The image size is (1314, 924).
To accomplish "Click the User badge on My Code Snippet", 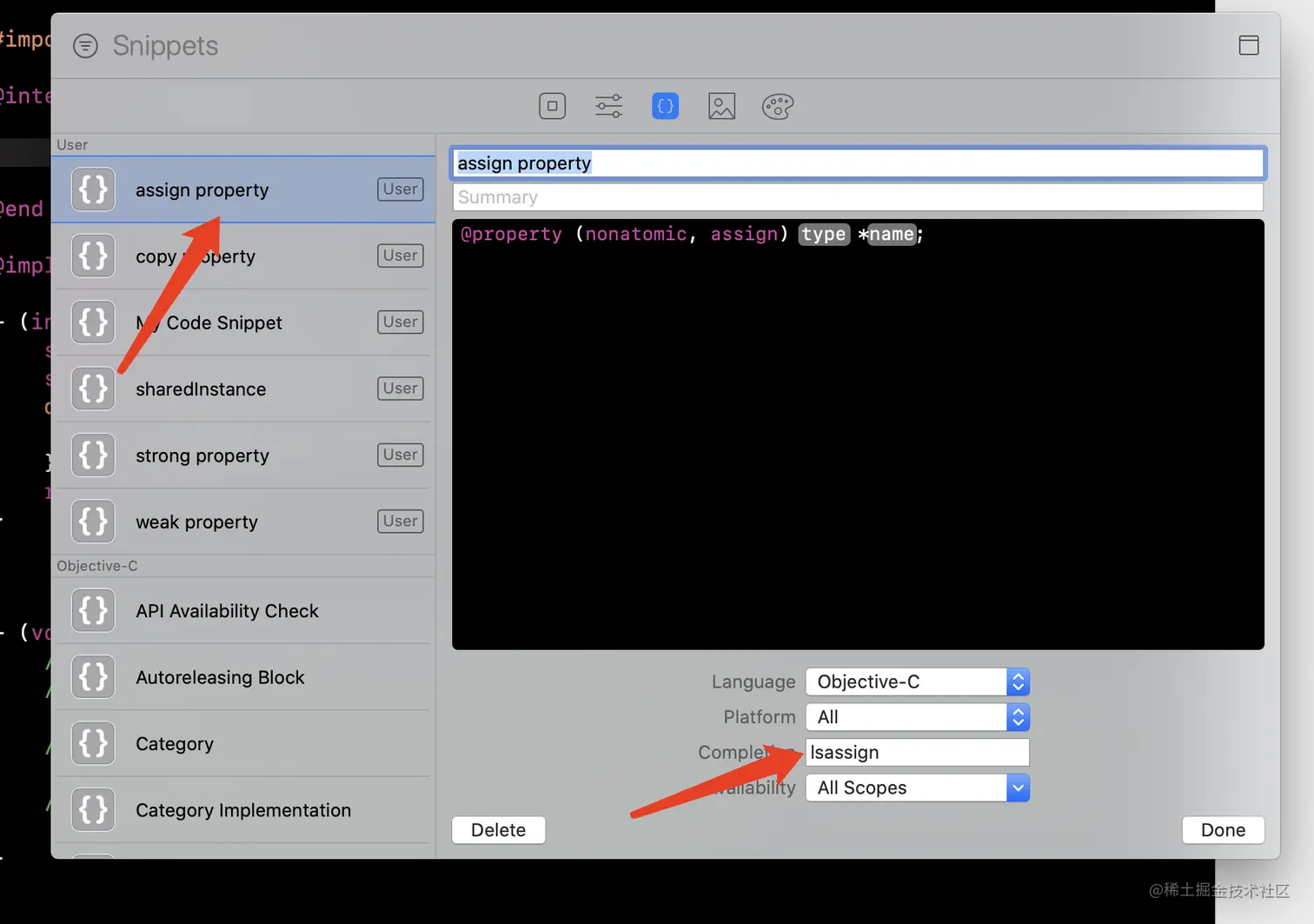I will click(401, 322).
